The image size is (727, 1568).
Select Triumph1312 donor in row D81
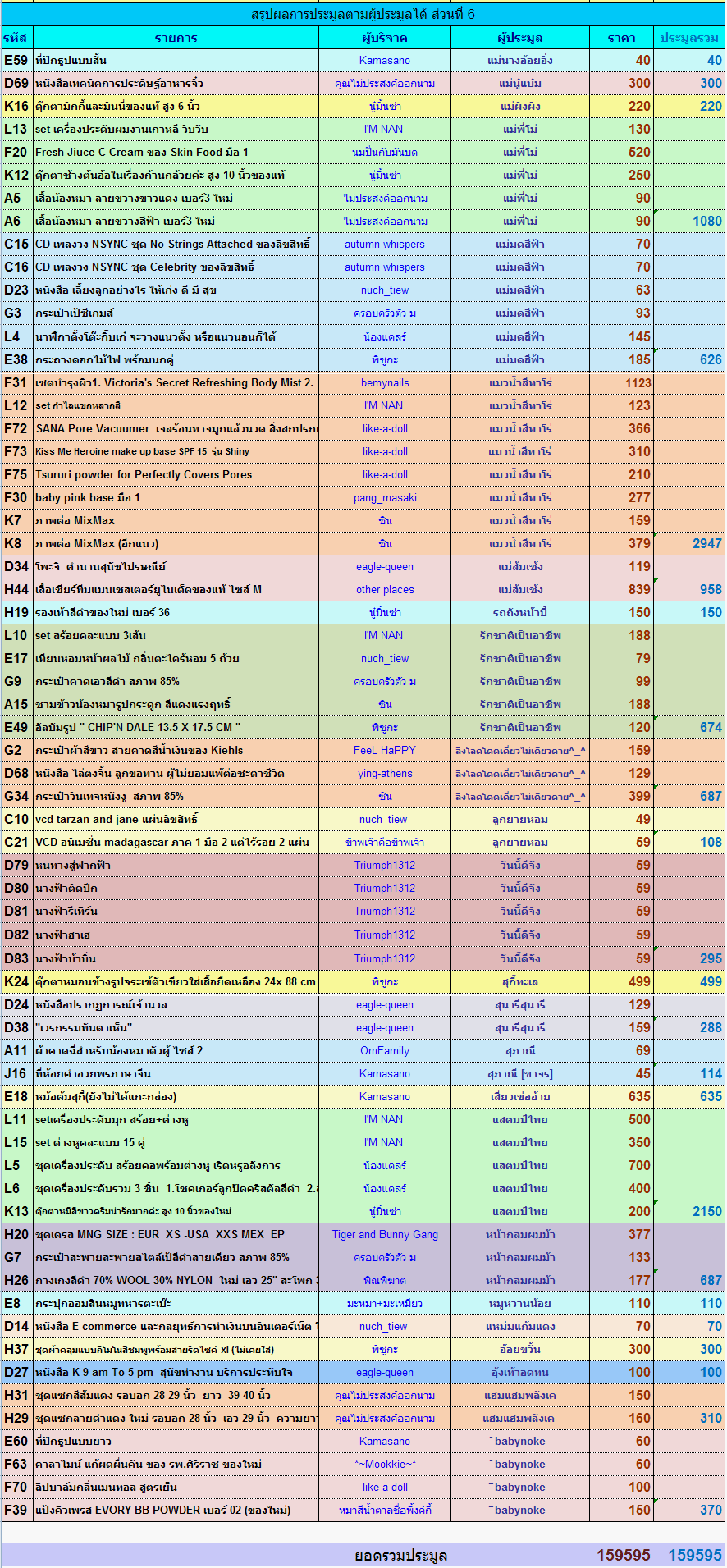tap(385, 911)
